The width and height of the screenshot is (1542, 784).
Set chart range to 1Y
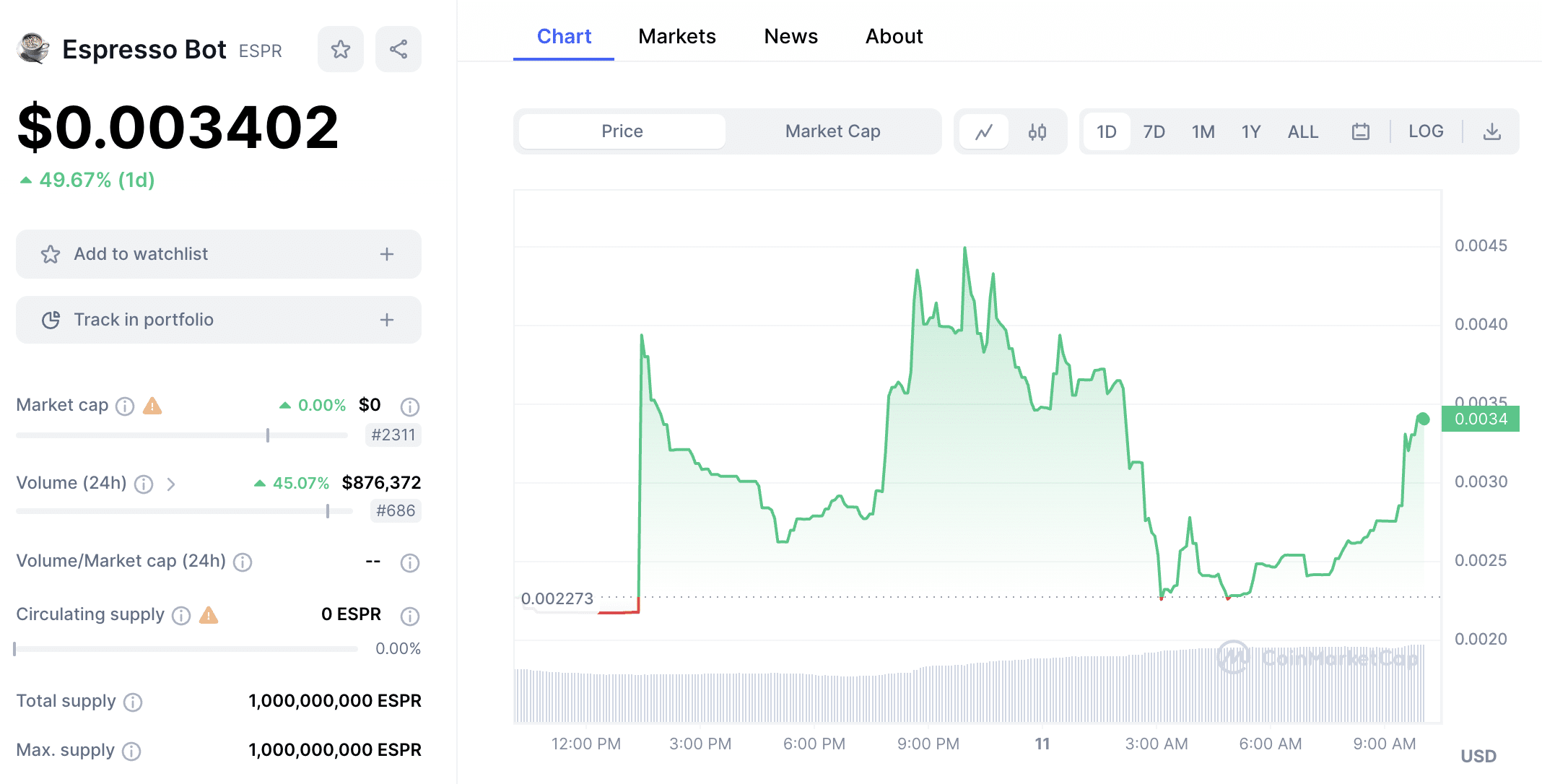coord(1251,131)
